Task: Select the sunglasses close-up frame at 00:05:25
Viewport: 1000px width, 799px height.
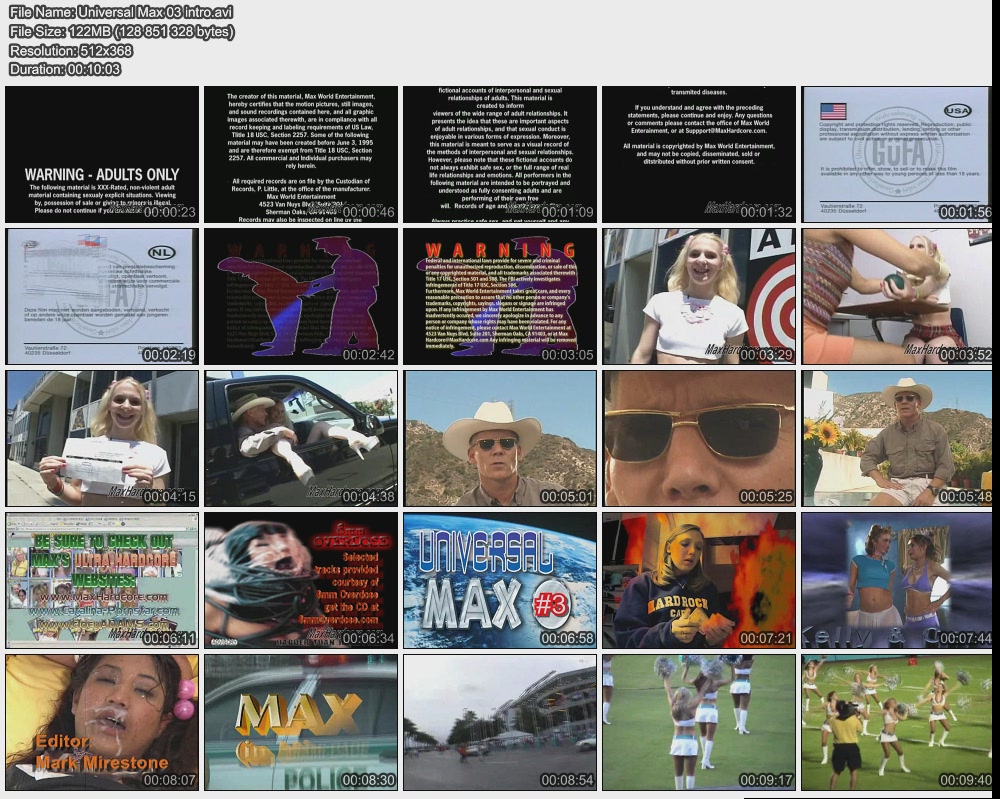Action: 698,438
